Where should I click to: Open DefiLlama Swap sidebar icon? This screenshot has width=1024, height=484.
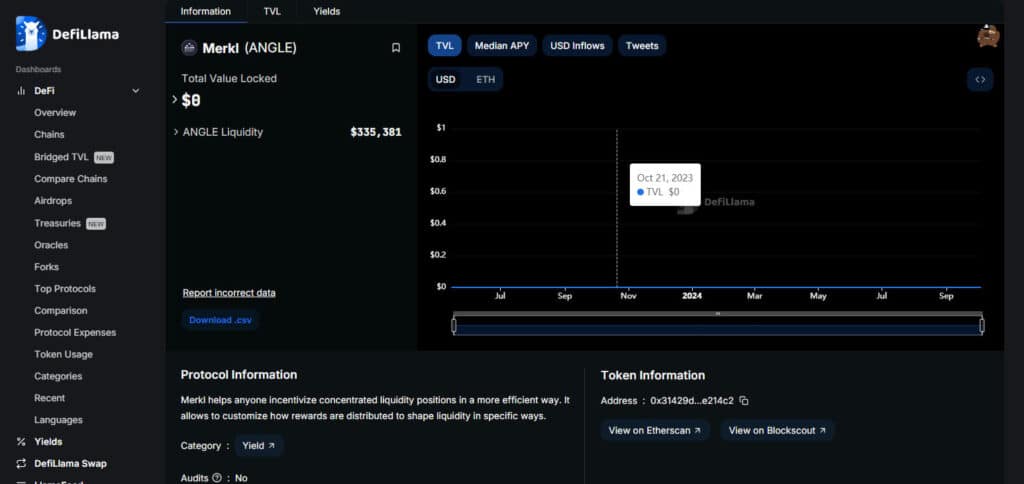pyautogui.click(x=21, y=463)
